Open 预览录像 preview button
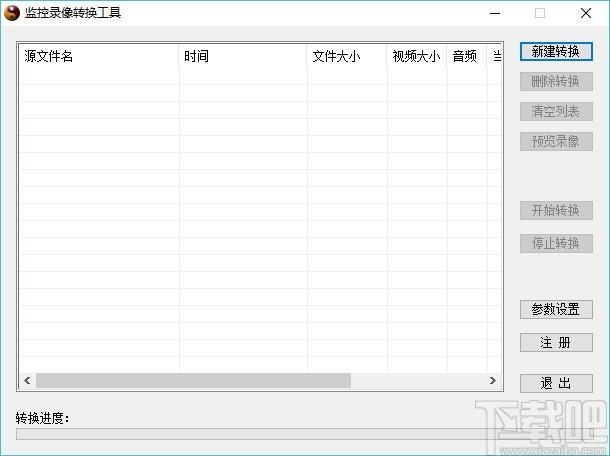610x456 pixels. tap(556, 141)
